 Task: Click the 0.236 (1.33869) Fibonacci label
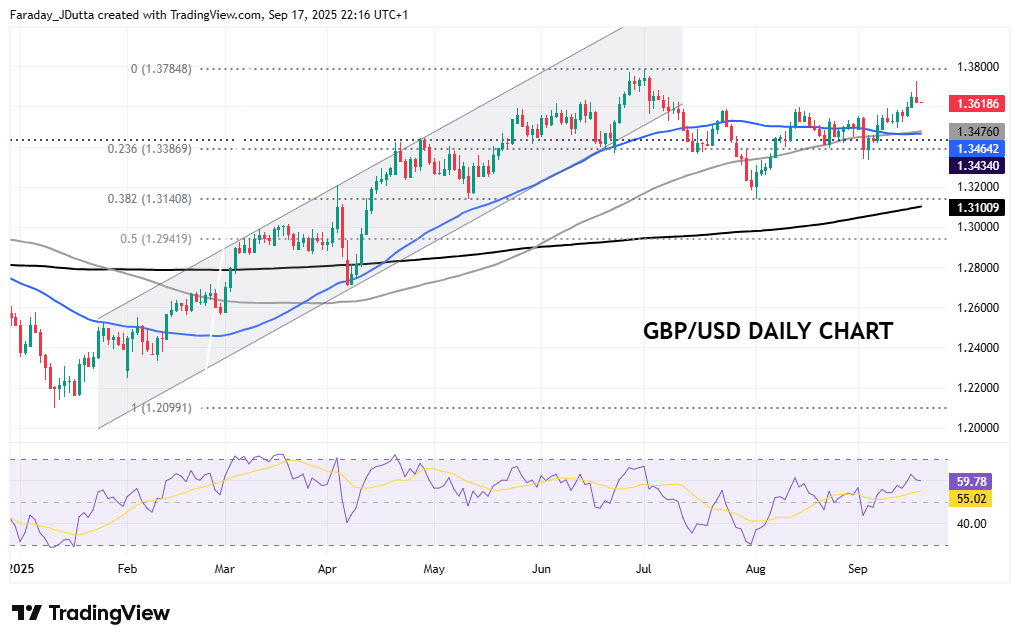pyautogui.click(x=149, y=148)
